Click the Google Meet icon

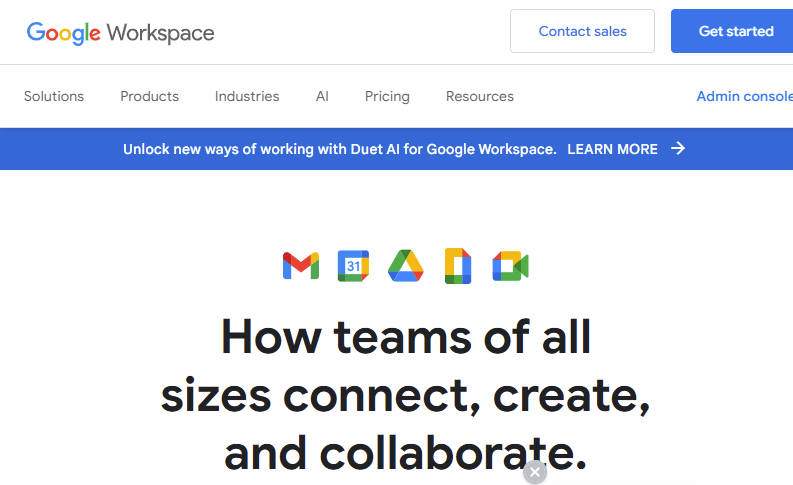point(510,266)
